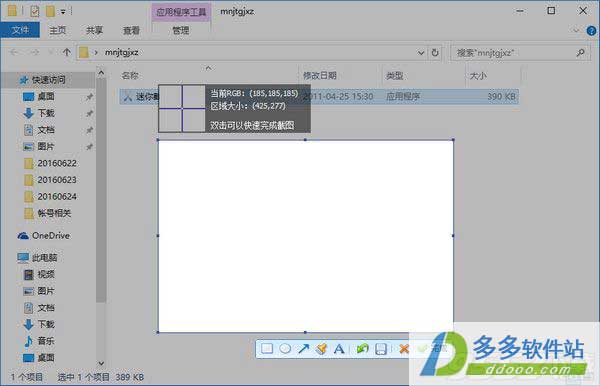Open the quick access toolbar dropdown arrow

(x=63, y=11)
